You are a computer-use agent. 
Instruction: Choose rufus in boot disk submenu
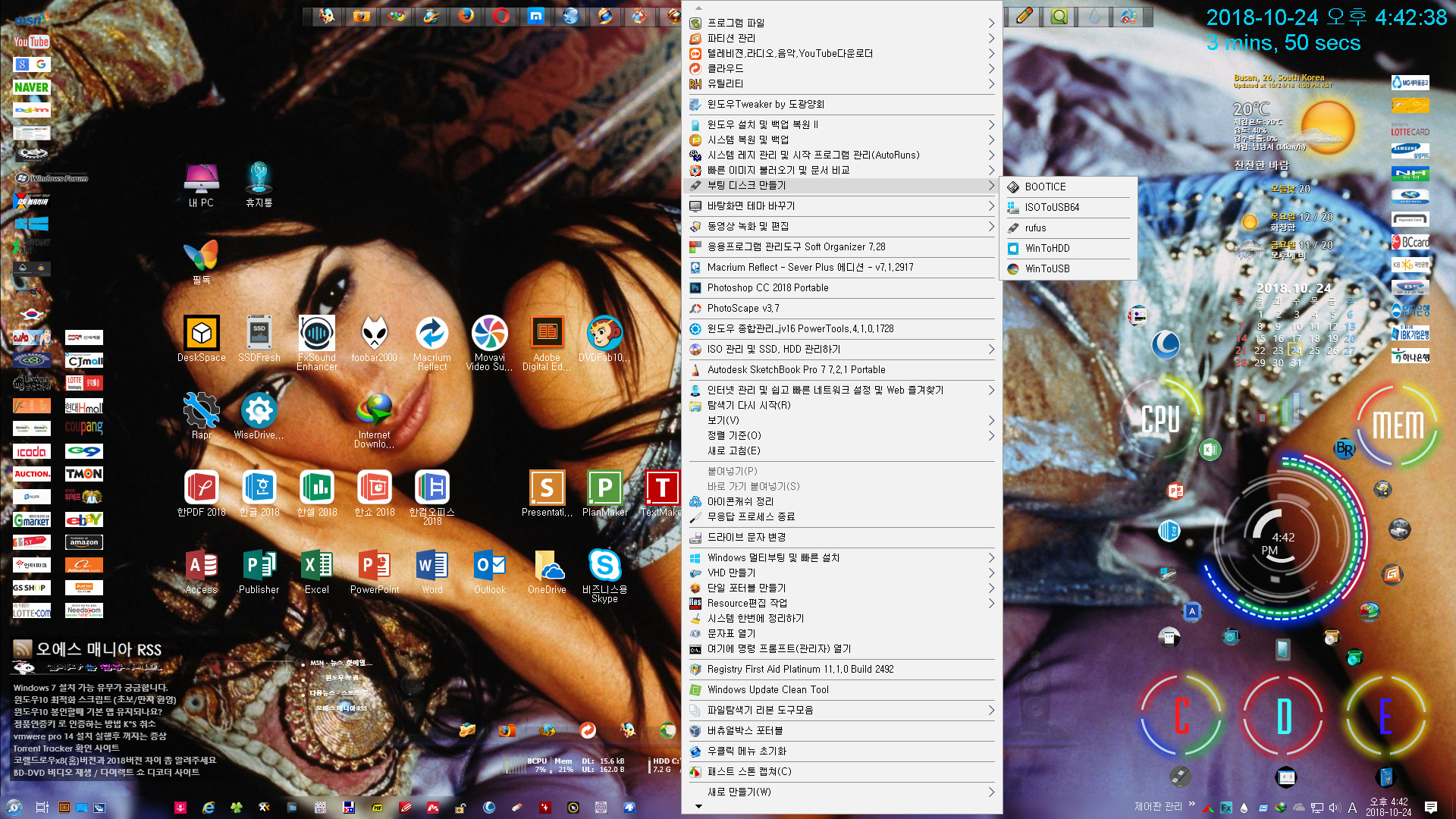click(1068, 227)
